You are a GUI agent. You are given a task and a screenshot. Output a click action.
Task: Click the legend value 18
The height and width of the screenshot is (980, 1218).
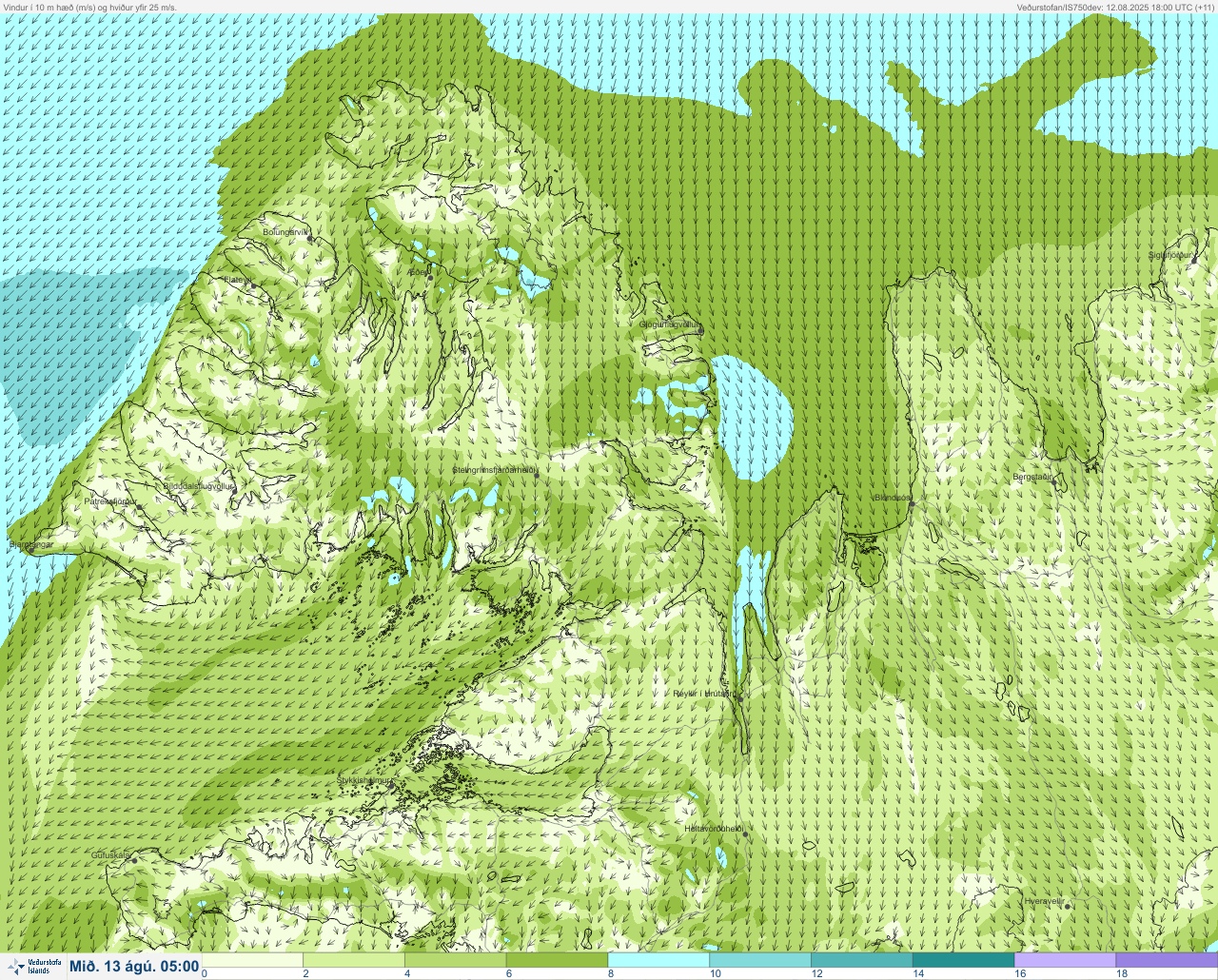click(1122, 973)
